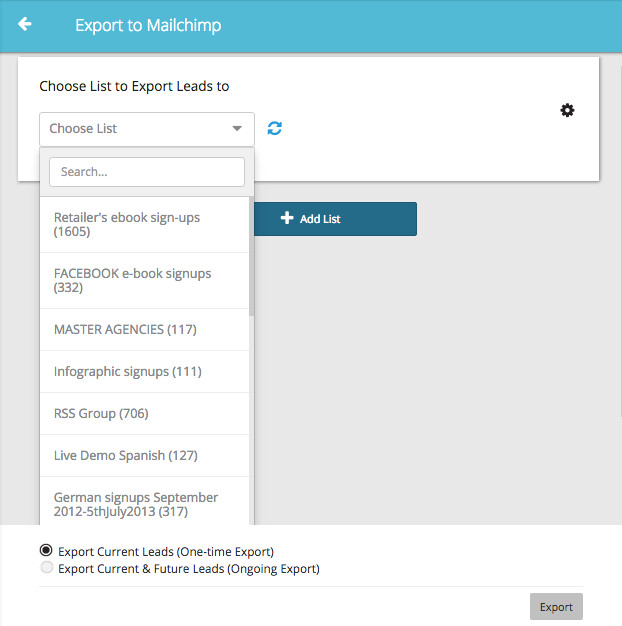The image size is (622, 626).
Task: Choose Retailer's ebook sign-ups list
Action: [x=145, y=224]
